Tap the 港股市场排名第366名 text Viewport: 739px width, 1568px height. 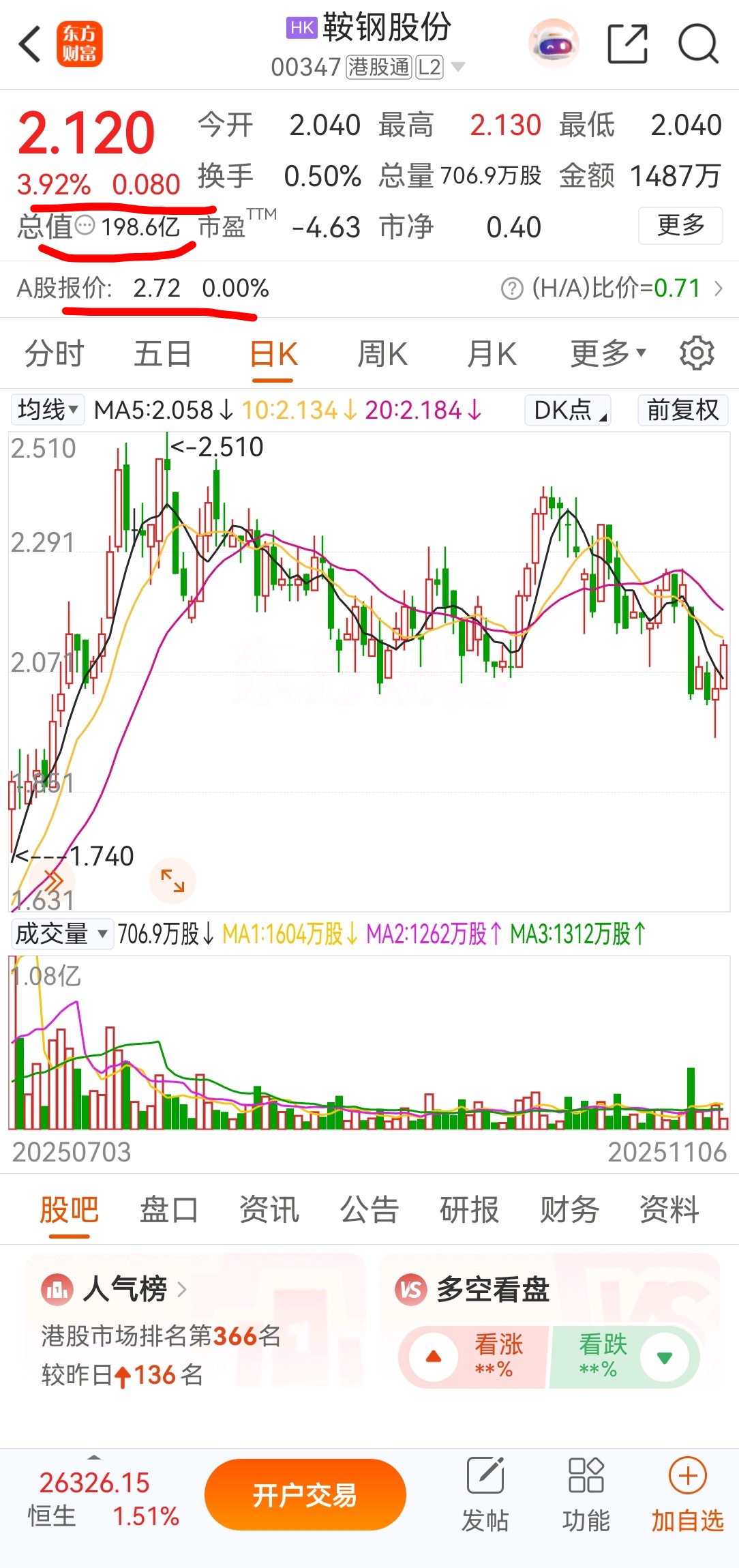point(161,1335)
